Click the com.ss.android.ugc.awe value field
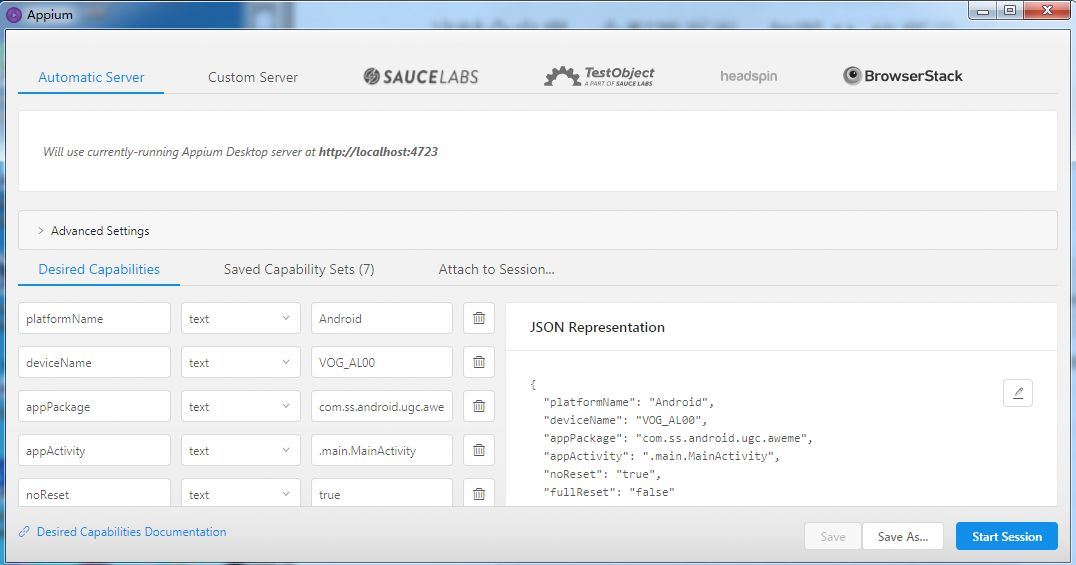Screen dimensions: 1076x565 [x=382, y=406]
